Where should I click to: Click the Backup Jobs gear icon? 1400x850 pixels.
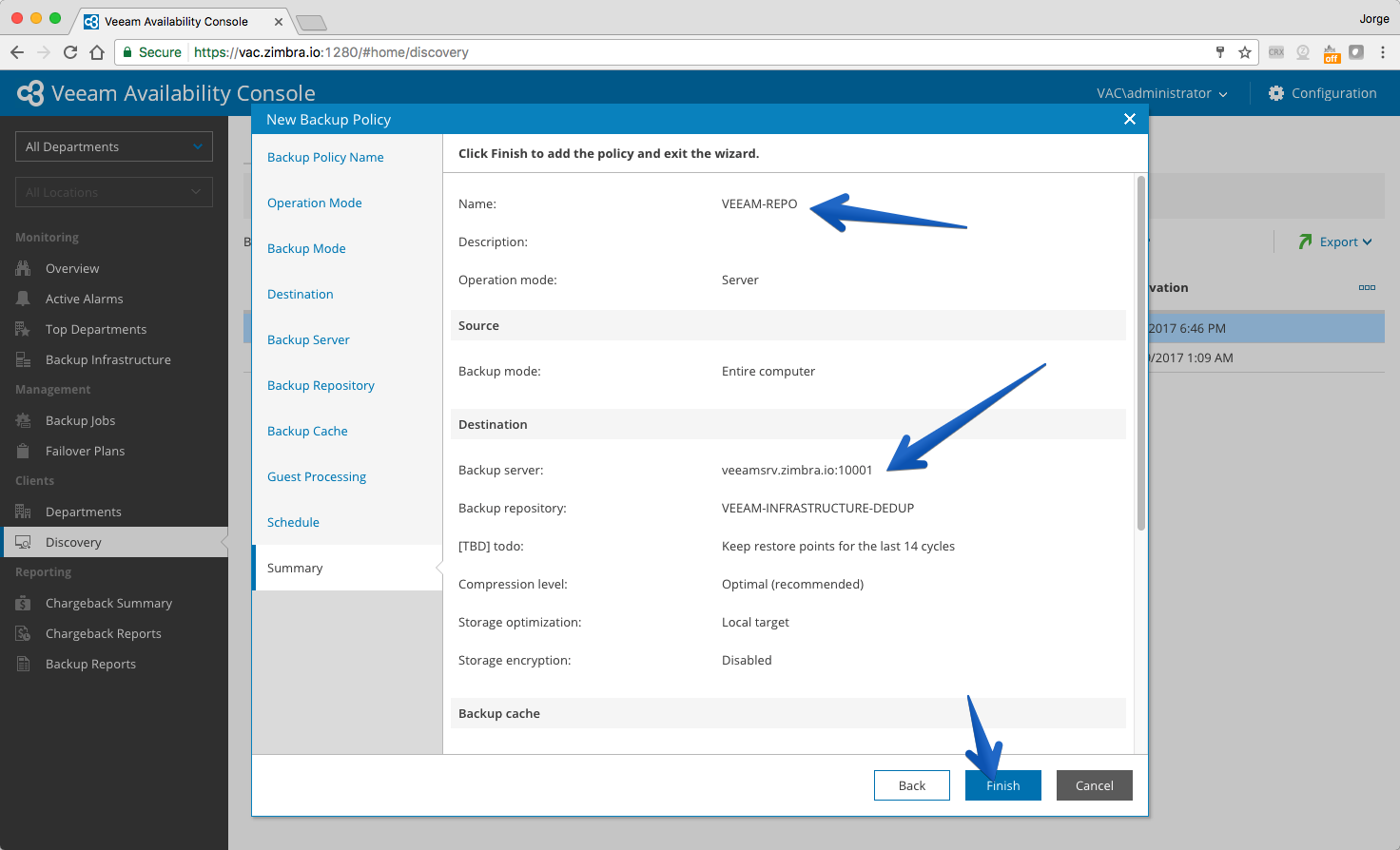[23, 420]
